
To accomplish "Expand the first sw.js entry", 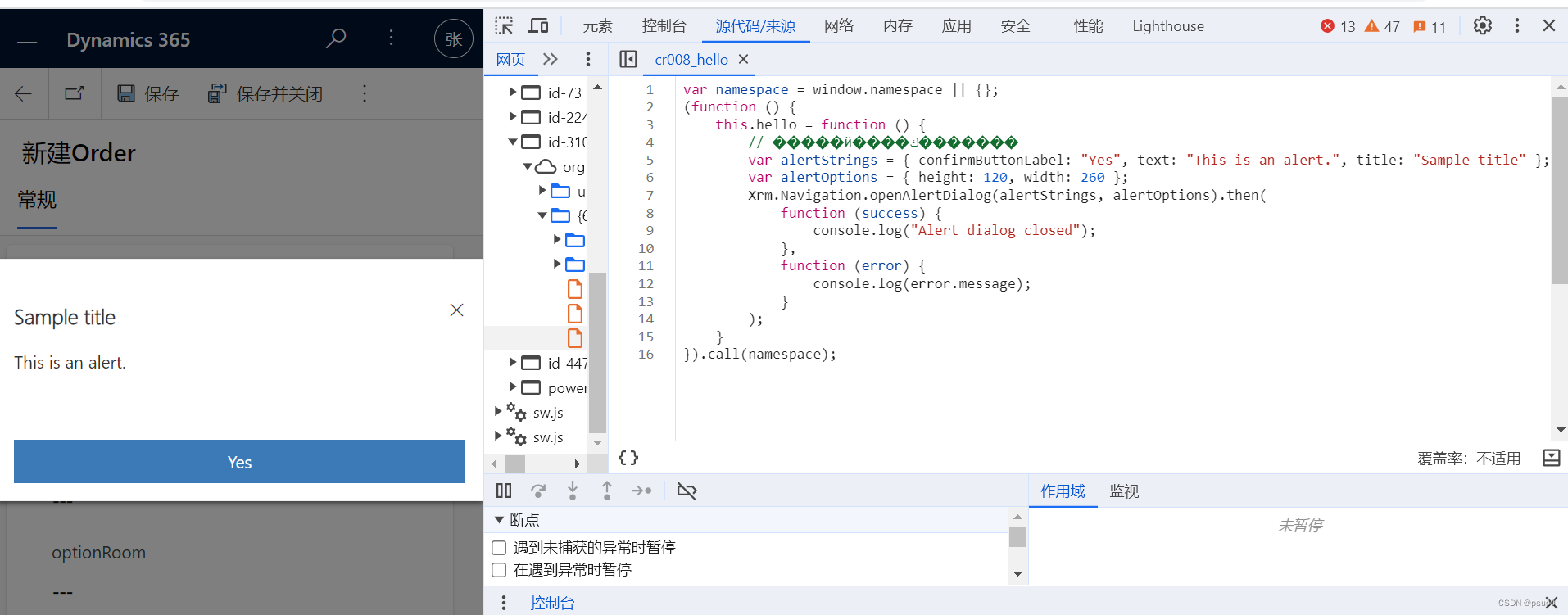I will pyautogui.click(x=498, y=411).
